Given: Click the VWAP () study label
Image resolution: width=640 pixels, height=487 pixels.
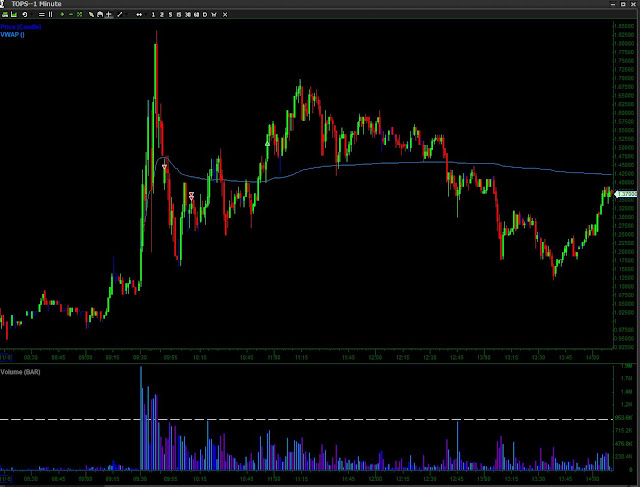Looking at the screenshot, I should click(x=13, y=35).
